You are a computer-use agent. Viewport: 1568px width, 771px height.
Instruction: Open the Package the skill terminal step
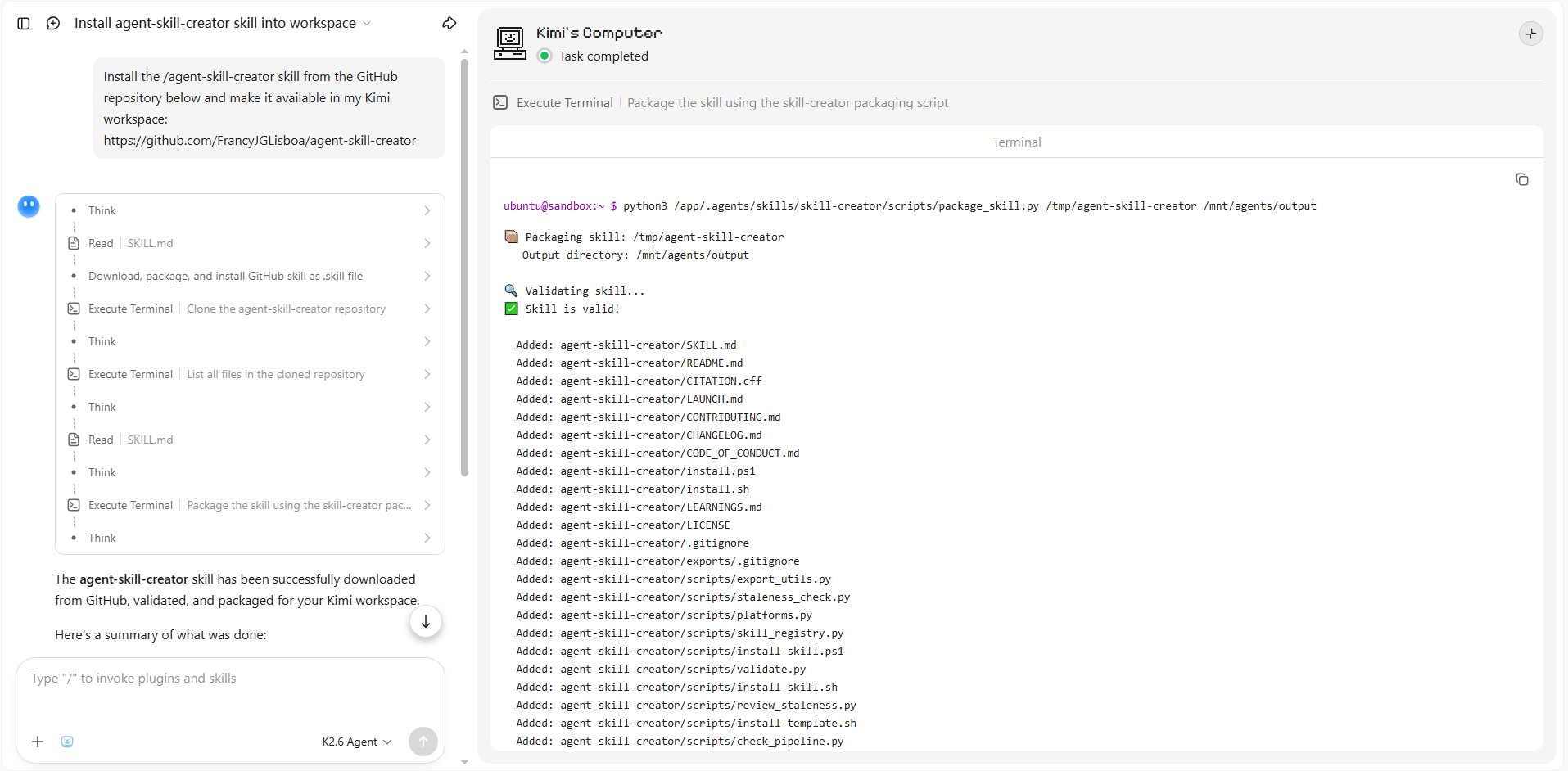251,505
